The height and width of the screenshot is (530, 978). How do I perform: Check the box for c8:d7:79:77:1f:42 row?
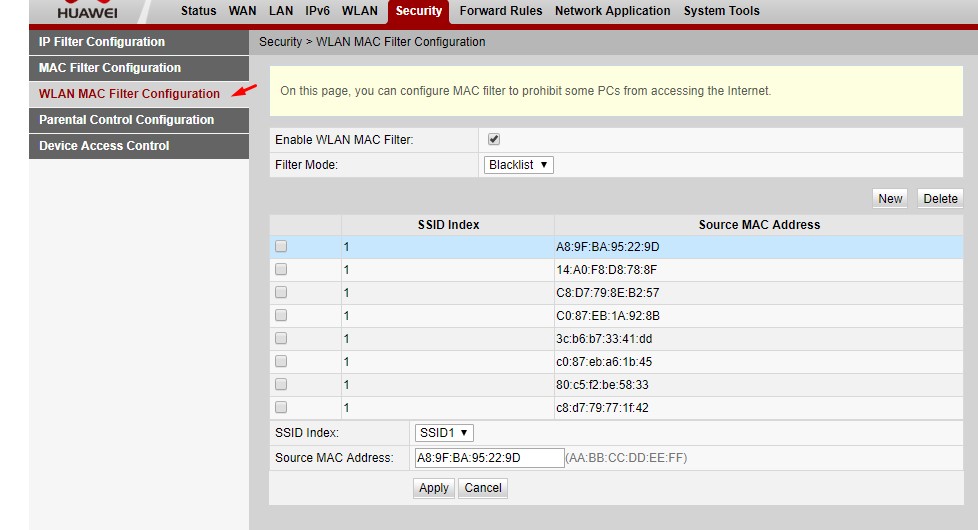coord(281,407)
